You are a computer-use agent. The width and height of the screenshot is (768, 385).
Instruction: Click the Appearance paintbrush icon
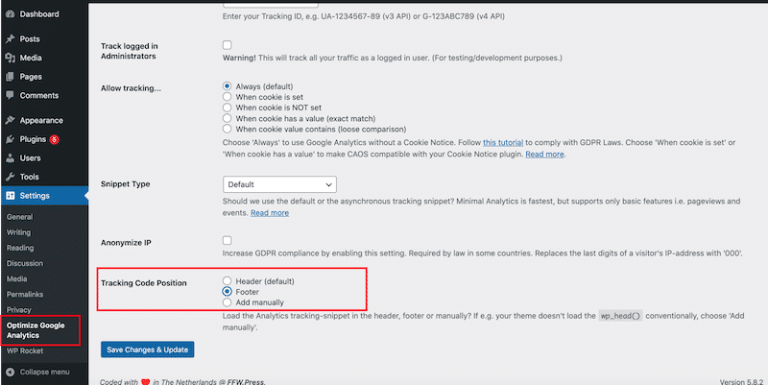coord(10,120)
